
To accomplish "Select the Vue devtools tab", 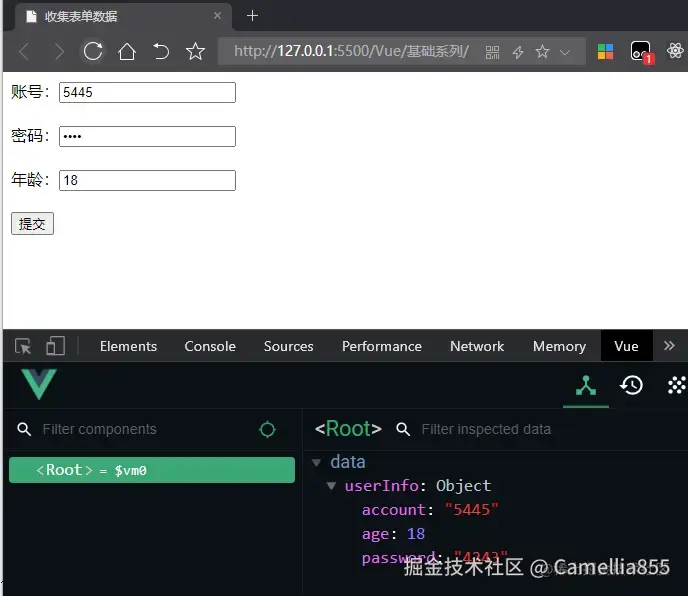I will coord(627,346).
